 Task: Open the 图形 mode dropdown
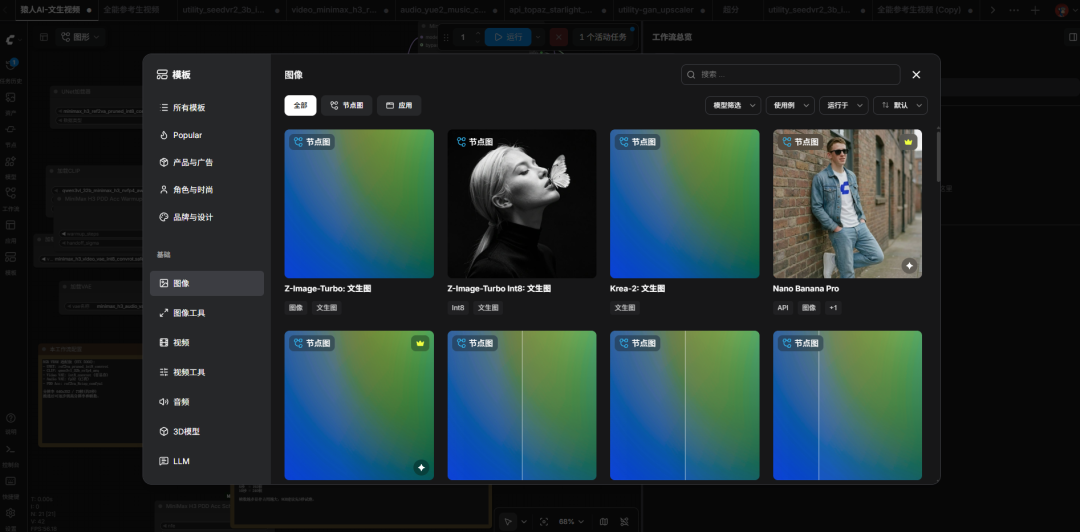(80, 37)
